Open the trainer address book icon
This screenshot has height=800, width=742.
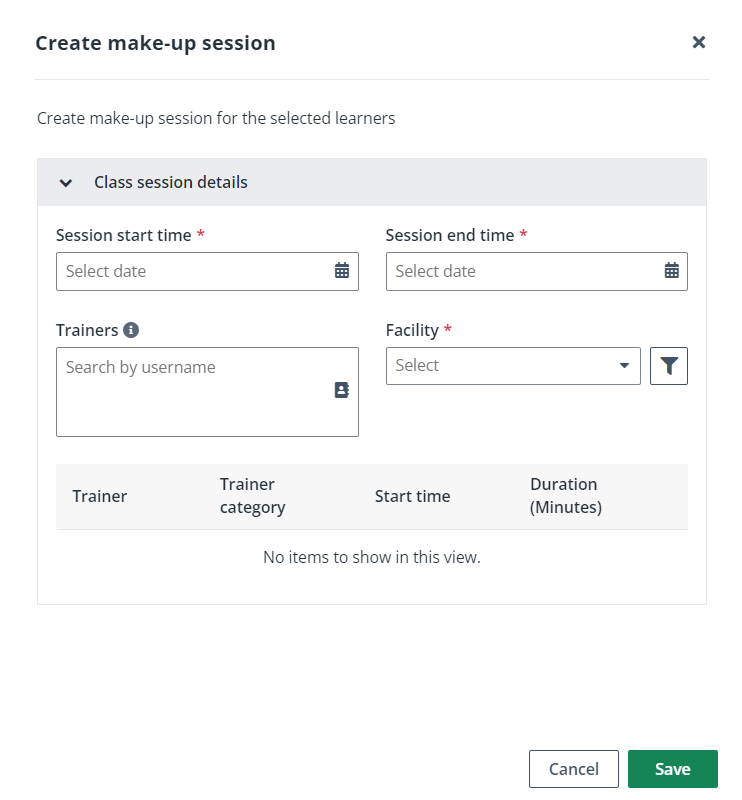click(x=341, y=391)
